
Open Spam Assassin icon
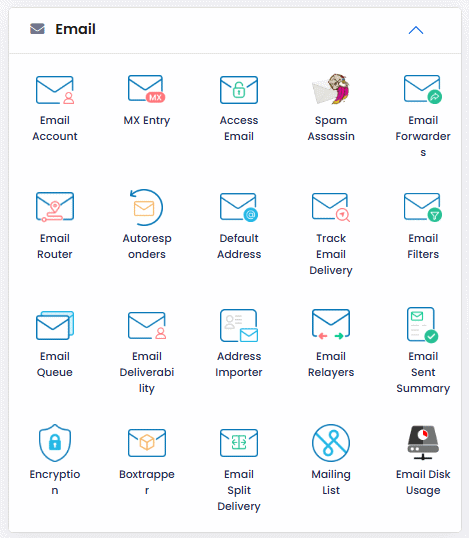[331, 89]
